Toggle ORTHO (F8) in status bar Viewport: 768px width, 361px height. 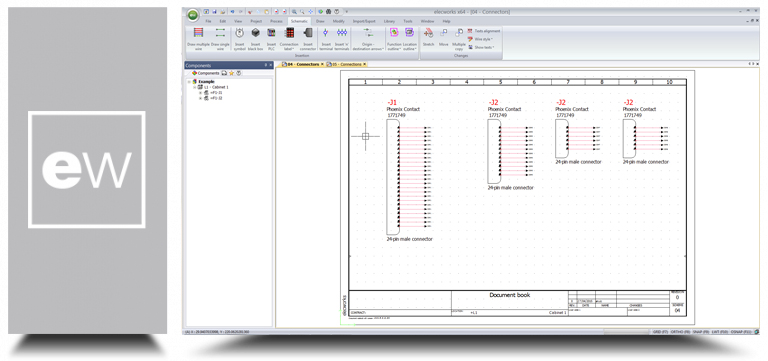pyautogui.click(x=681, y=332)
